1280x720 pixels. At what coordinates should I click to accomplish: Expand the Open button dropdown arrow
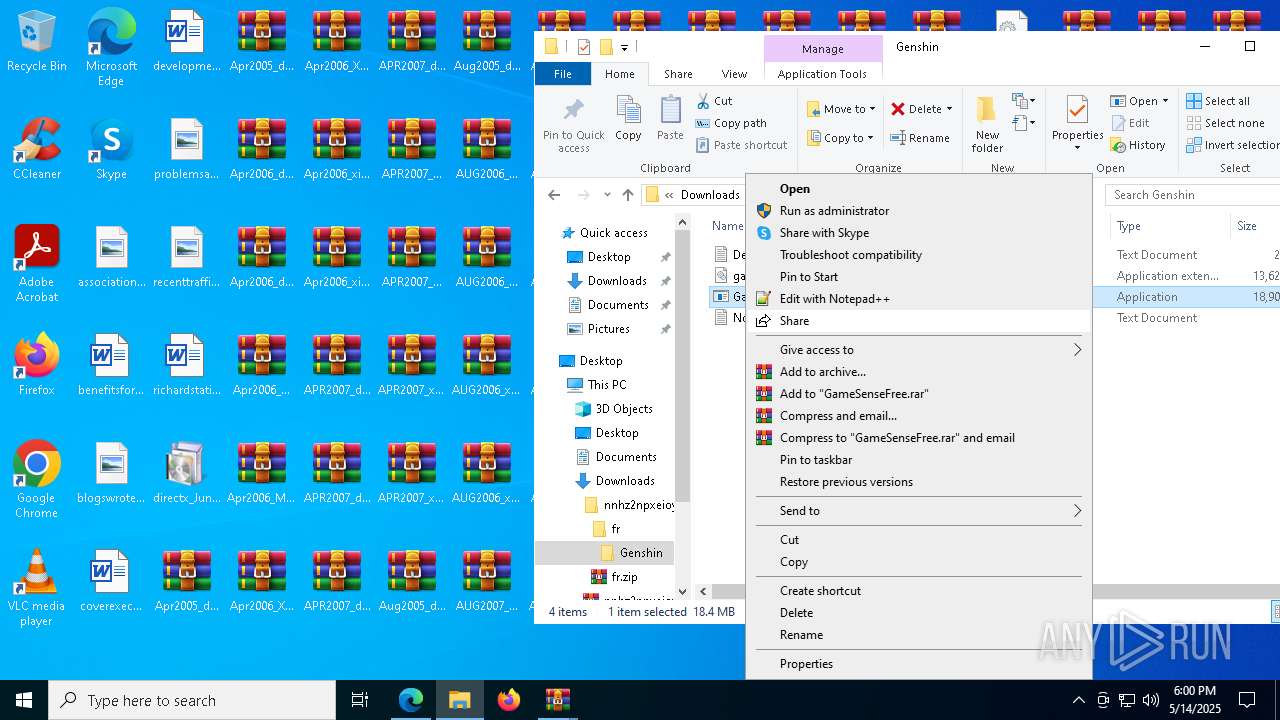point(1165,101)
